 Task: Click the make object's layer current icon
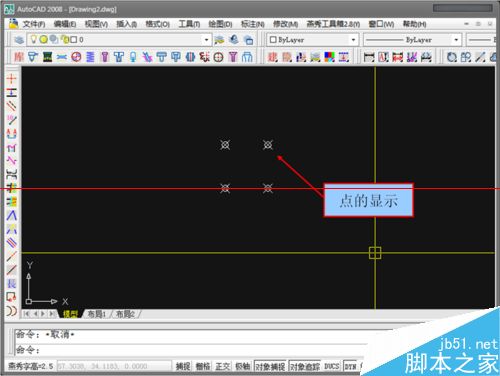[x=219, y=40]
